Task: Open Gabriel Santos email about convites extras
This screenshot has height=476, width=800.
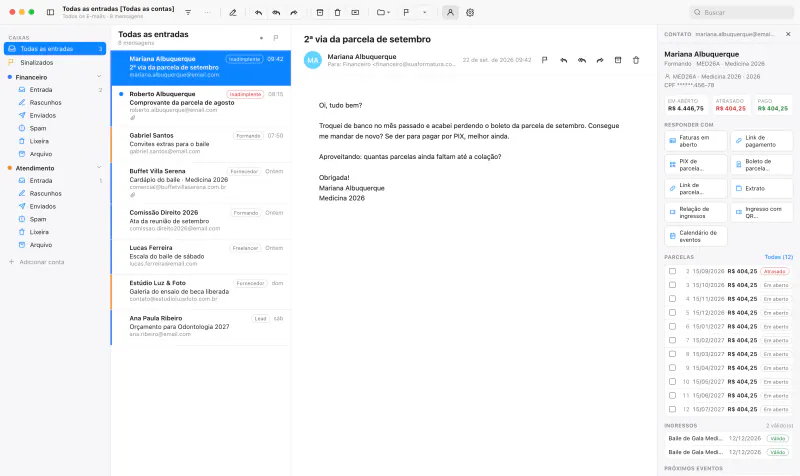Action: [x=201, y=144]
